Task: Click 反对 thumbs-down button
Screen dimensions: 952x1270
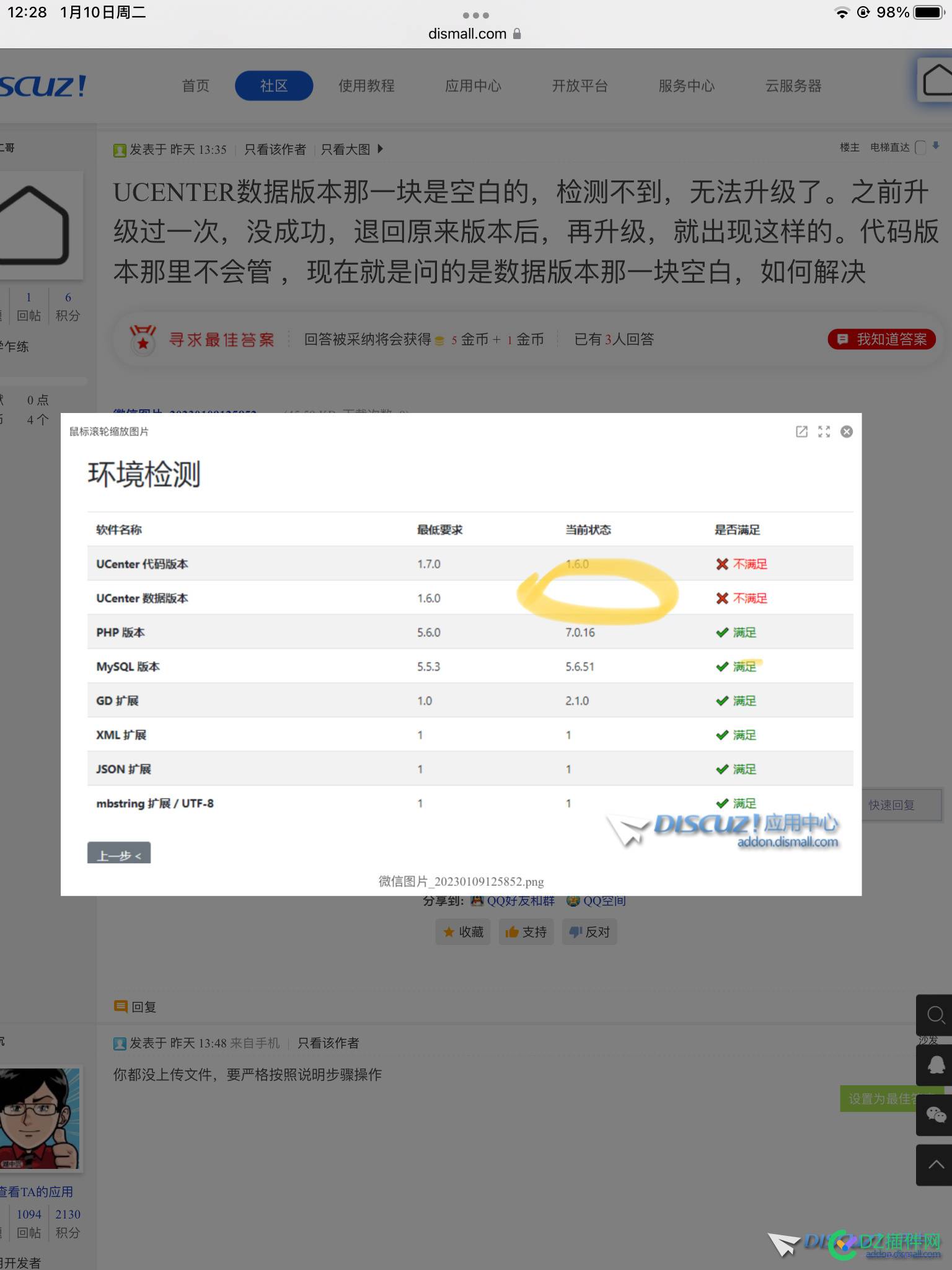Action: [x=589, y=932]
